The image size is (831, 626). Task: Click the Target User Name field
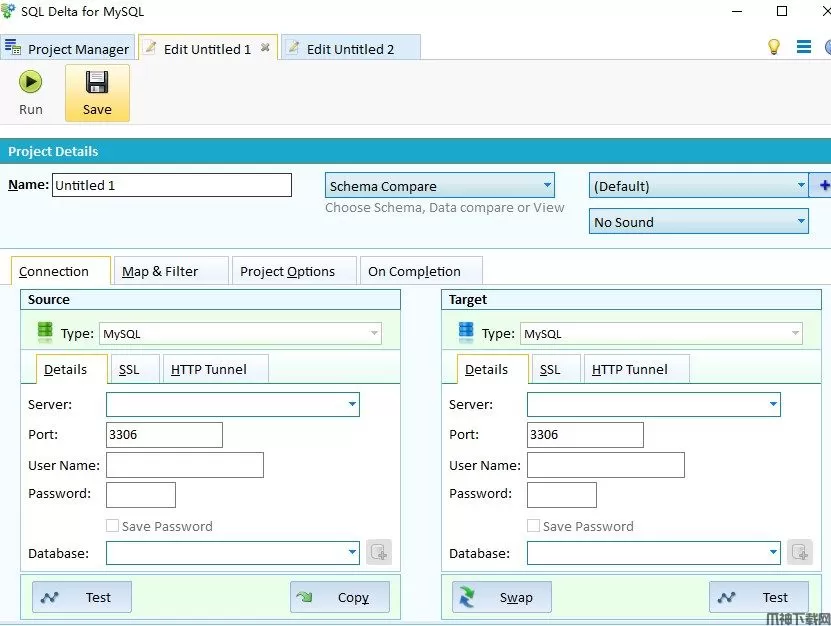click(x=606, y=465)
